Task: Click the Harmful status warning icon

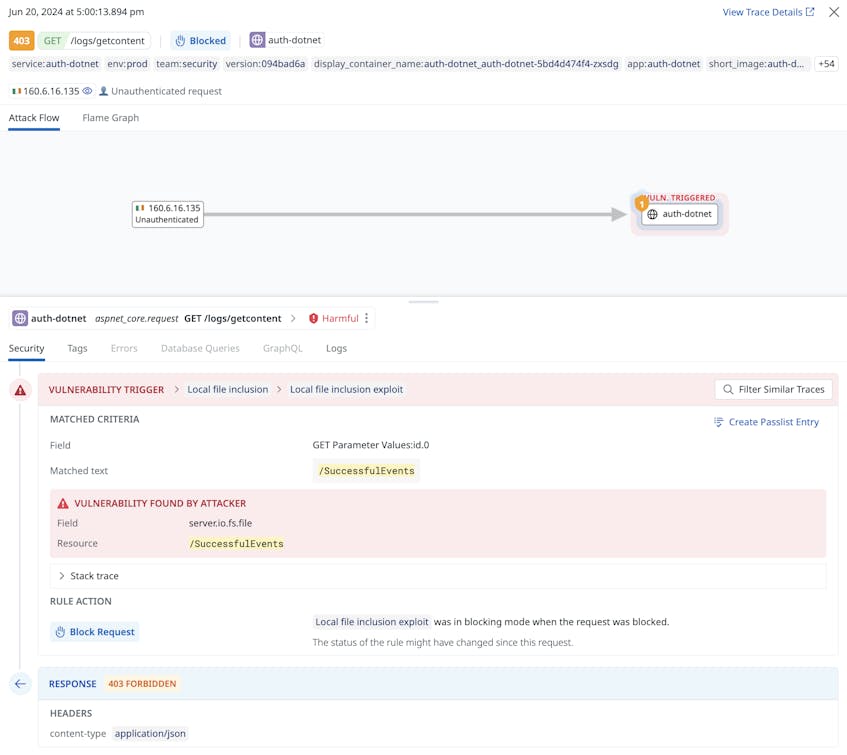Action: coord(311,318)
